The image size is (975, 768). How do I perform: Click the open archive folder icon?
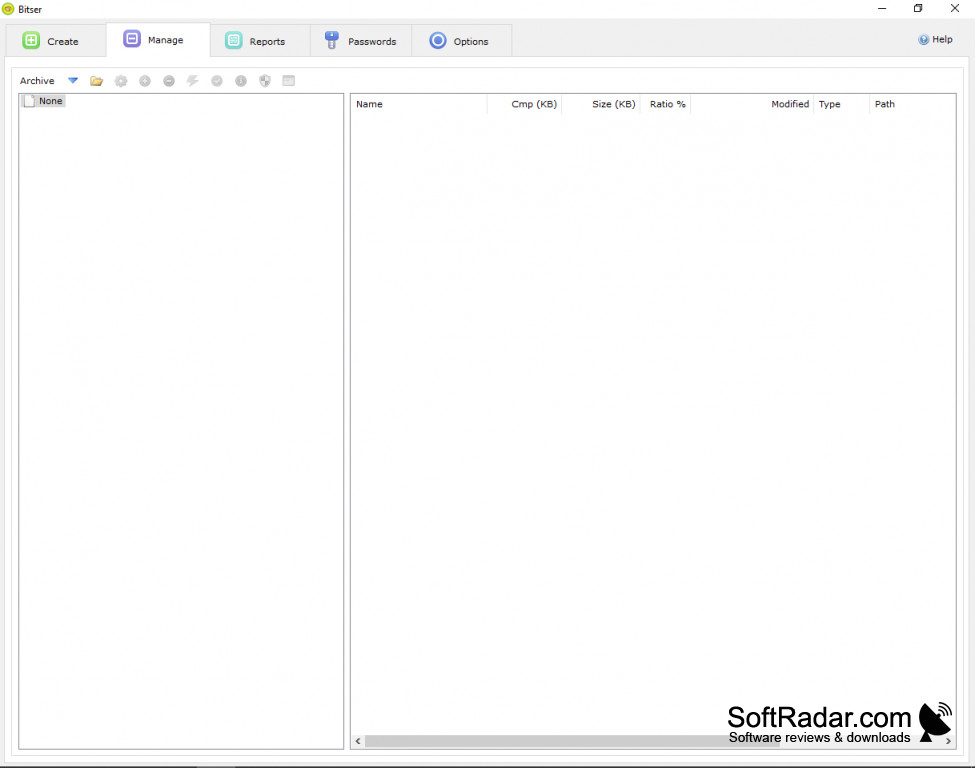click(x=96, y=81)
